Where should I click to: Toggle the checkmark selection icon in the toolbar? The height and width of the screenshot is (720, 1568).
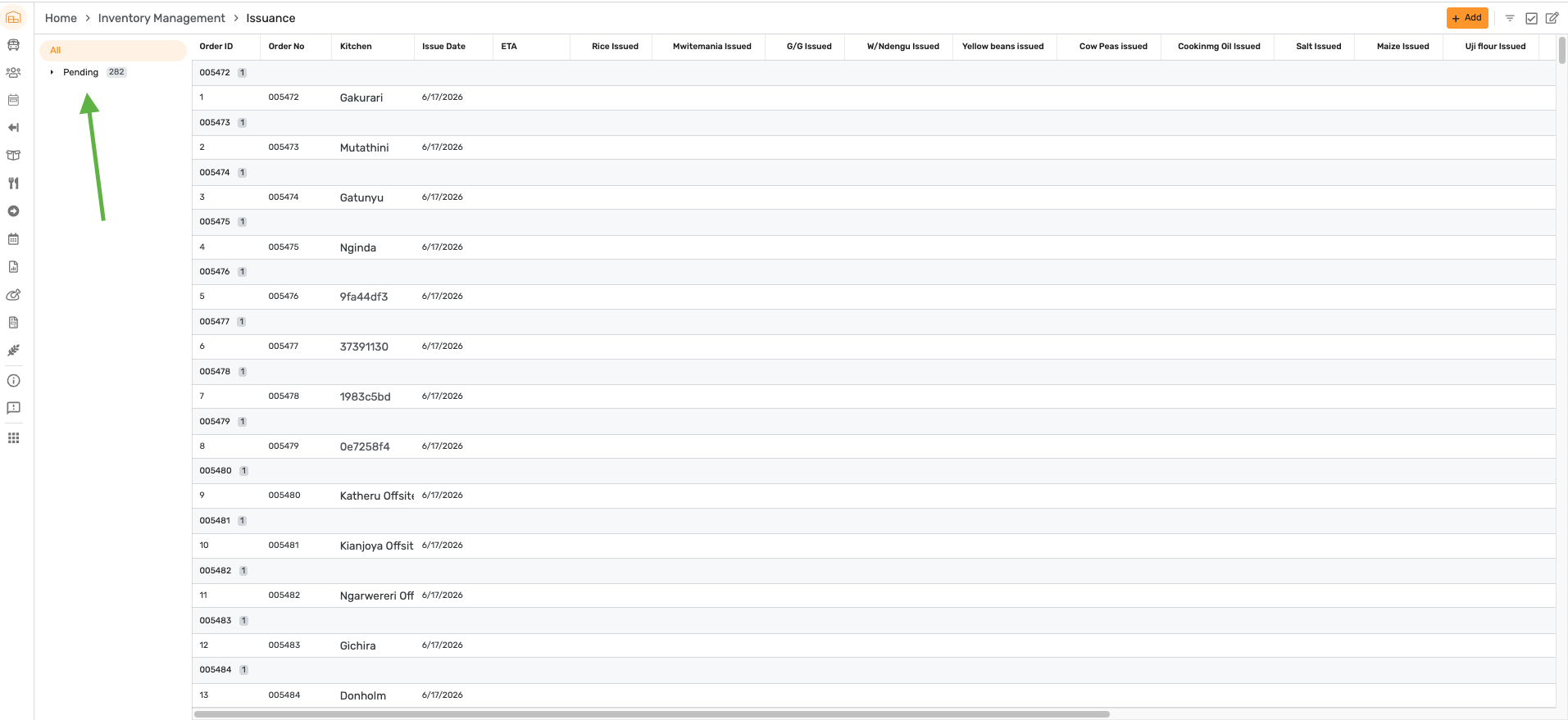point(1531,18)
